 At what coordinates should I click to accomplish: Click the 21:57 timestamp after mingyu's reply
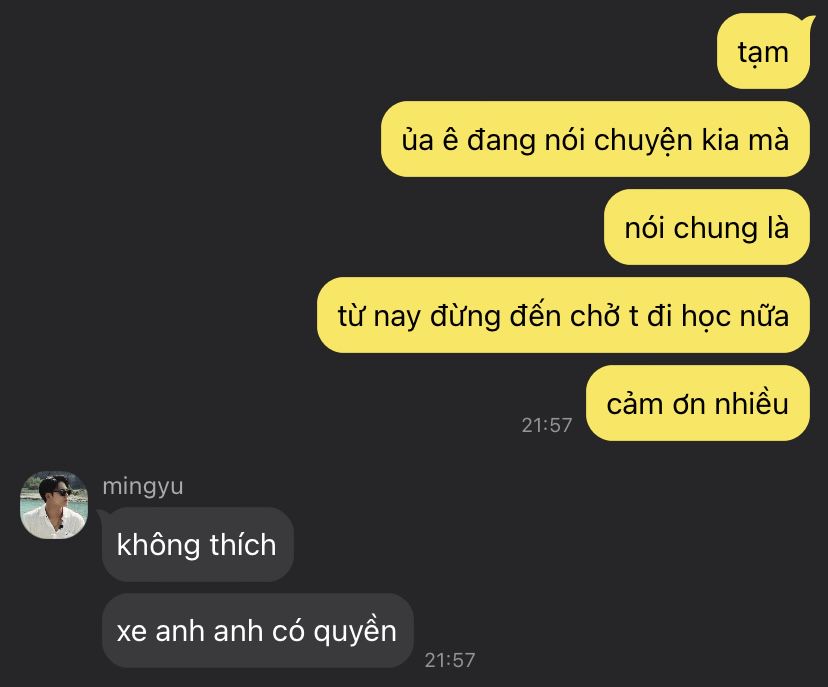tap(450, 660)
